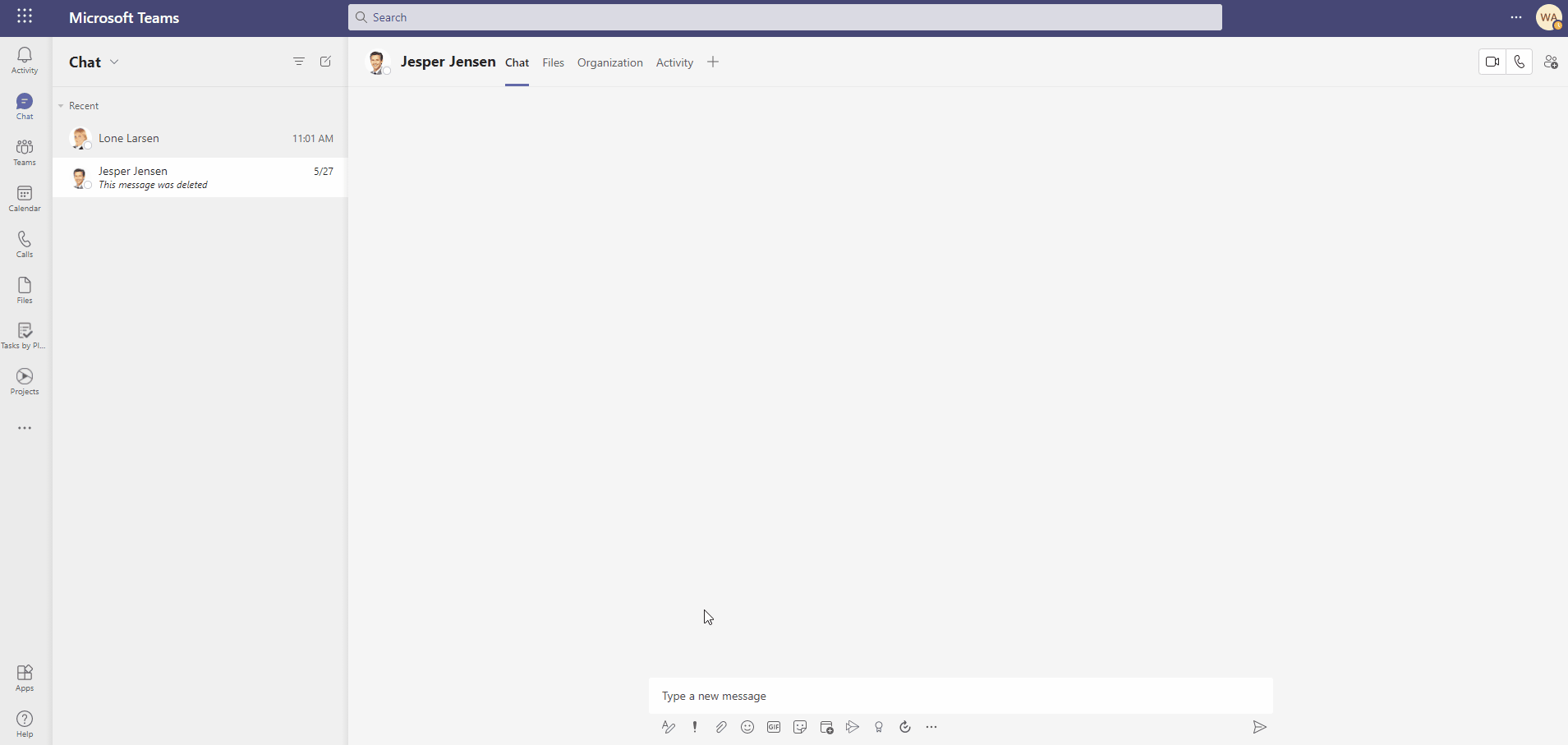Attach a file with the paperclip
Screen dimensions: 1568x745
(721, 727)
